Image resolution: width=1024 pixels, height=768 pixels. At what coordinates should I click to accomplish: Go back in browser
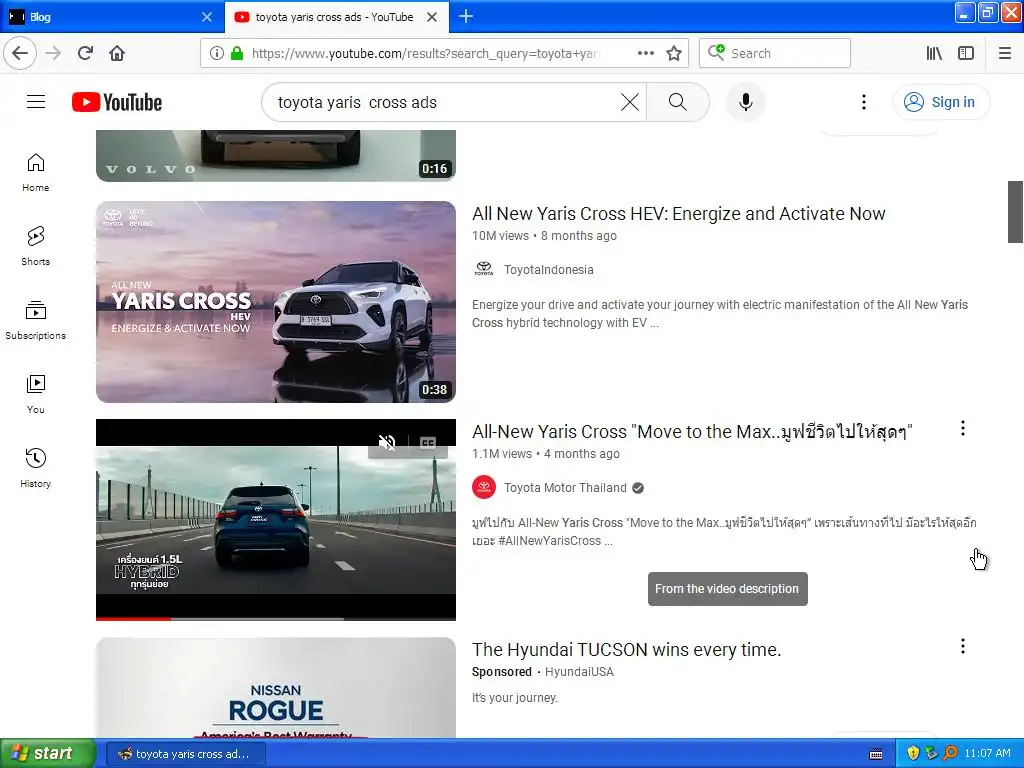click(x=20, y=53)
